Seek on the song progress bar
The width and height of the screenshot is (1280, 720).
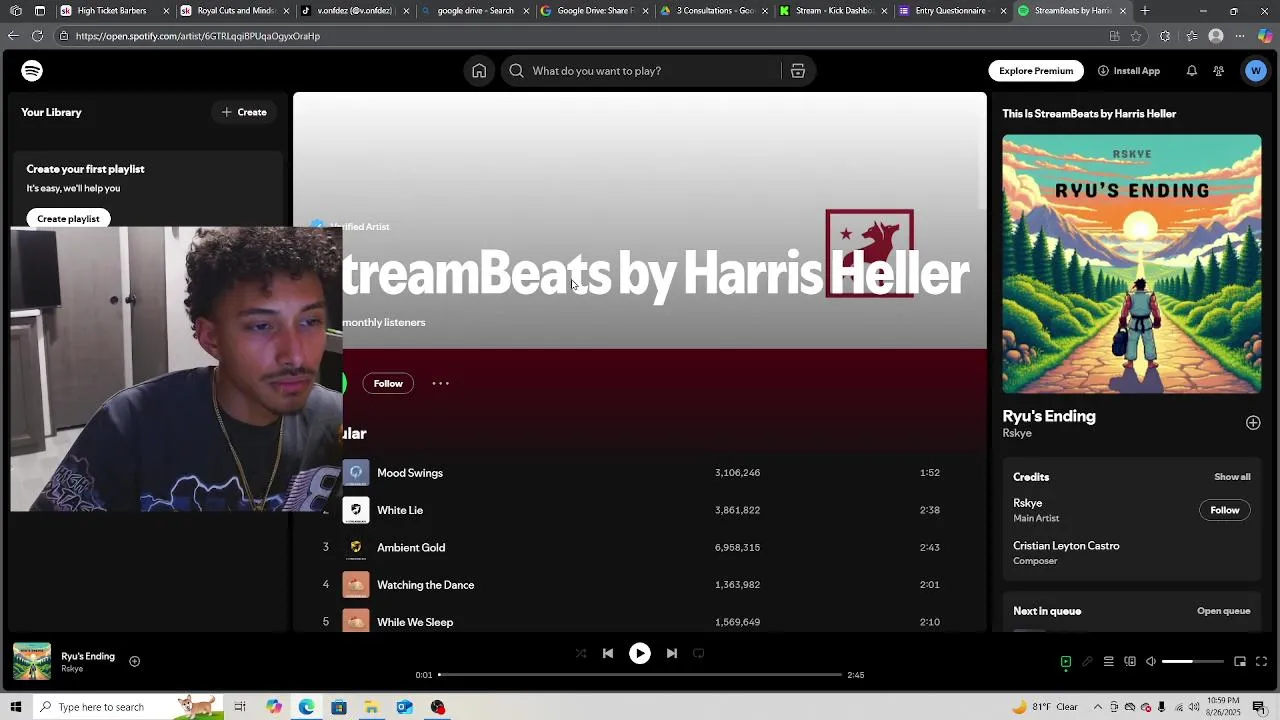tap(640, 675)
